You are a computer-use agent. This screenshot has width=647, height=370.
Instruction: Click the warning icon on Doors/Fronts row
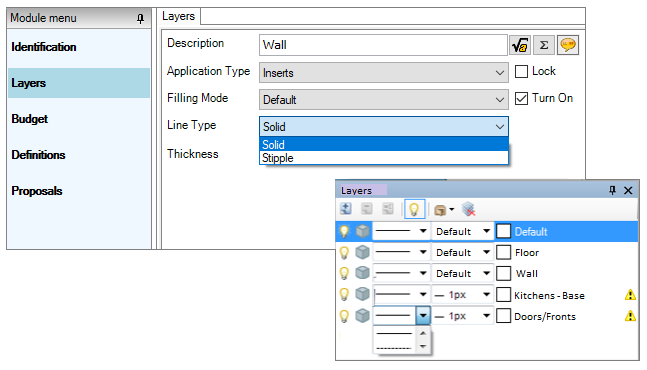tap(630, 316)
